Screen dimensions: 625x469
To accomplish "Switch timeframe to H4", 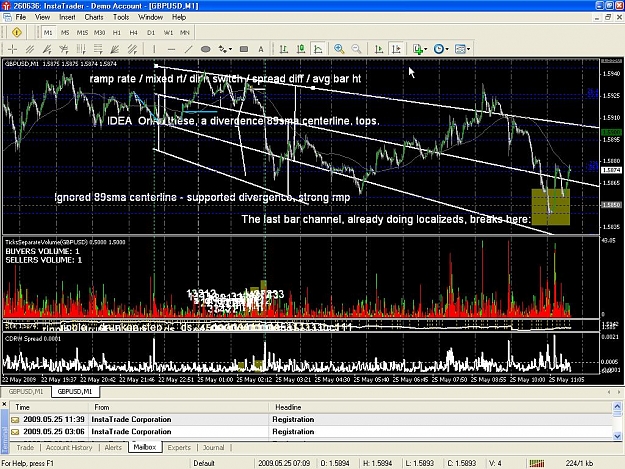I will point(134,33).
